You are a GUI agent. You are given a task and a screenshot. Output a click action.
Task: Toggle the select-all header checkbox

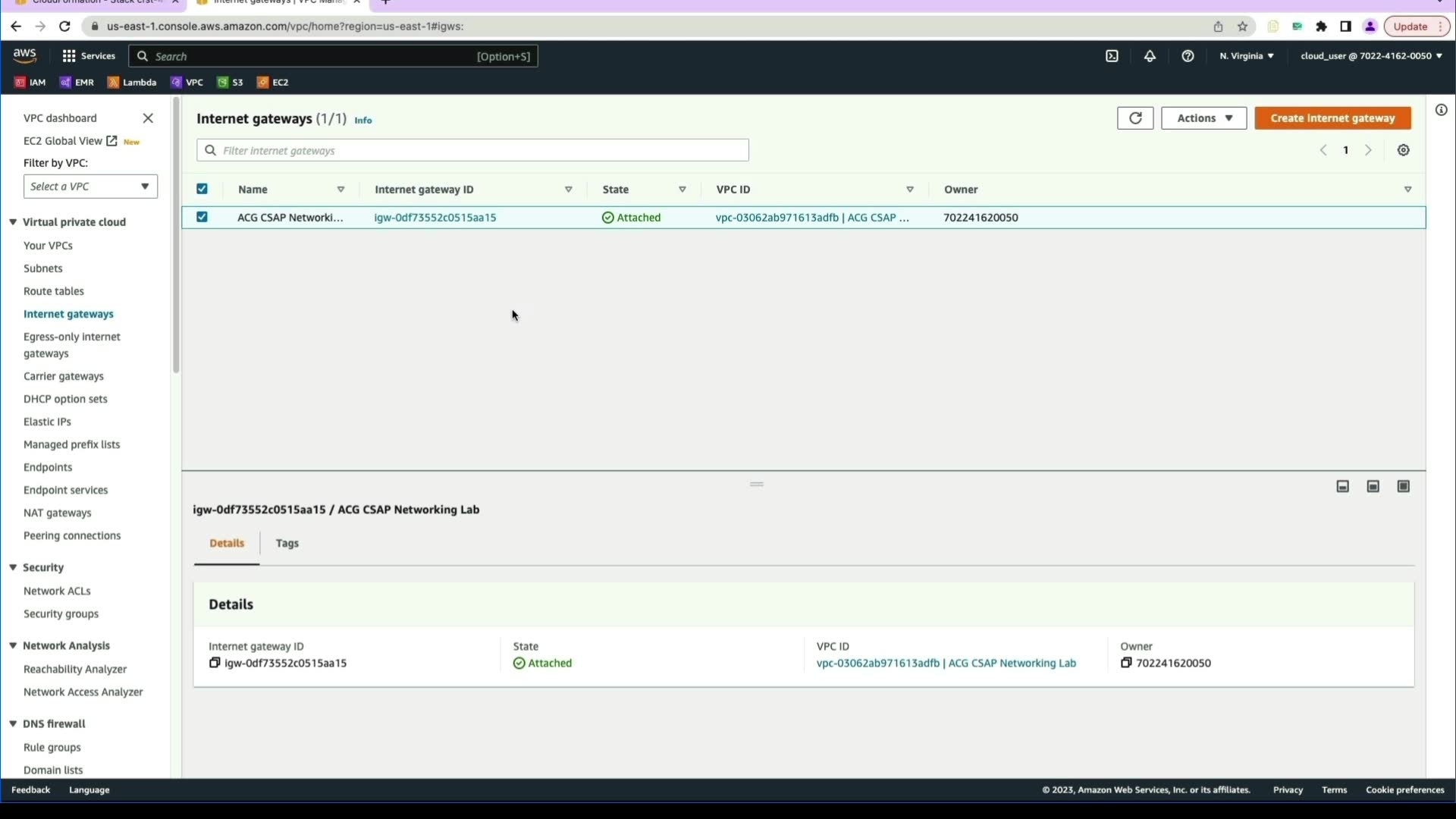[202, 189]
